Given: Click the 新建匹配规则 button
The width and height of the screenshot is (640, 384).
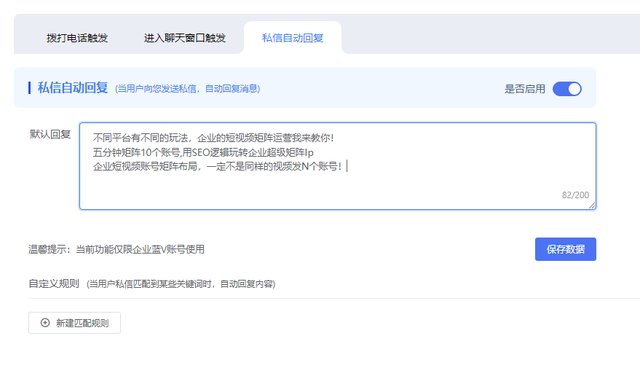Looking at the screenshot, I should click(74, 323).
